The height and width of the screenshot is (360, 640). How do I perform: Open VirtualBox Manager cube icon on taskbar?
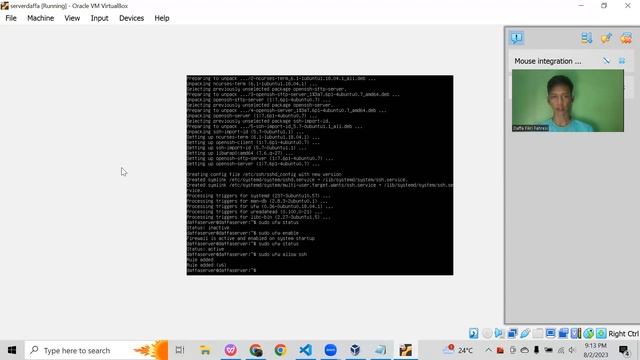click(355, 350)
